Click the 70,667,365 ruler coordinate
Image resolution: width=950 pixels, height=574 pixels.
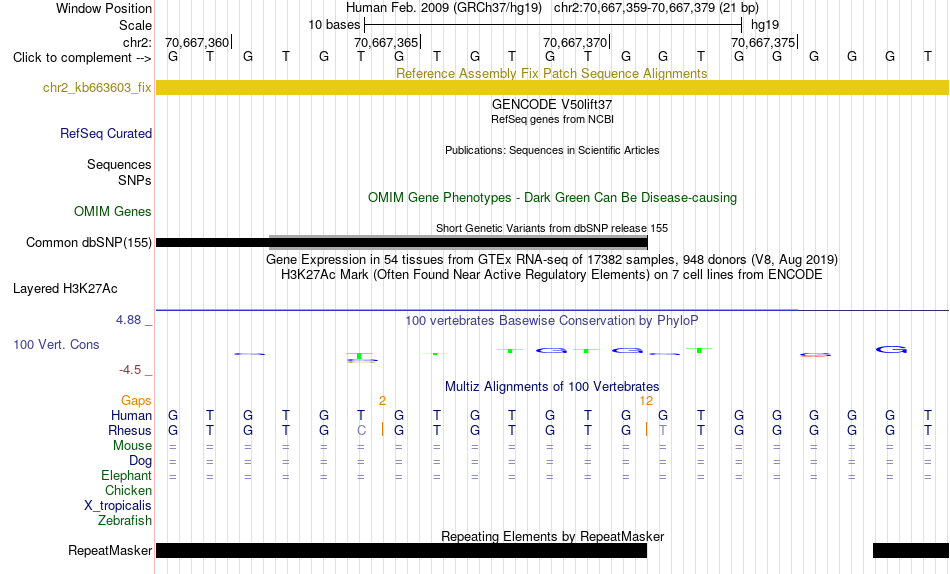coord(387,42)
